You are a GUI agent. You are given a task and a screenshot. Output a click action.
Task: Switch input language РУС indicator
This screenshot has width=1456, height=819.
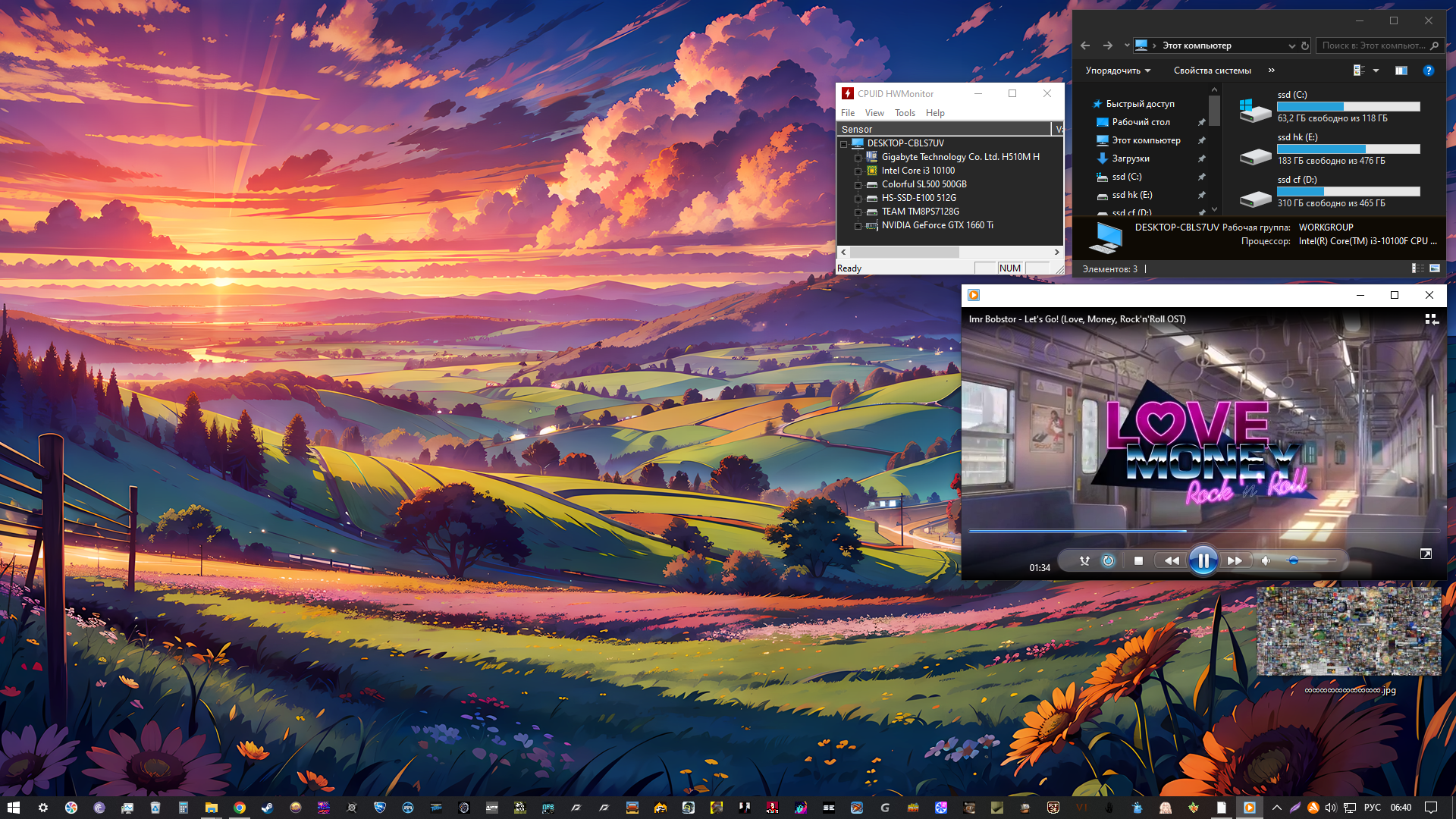point(1373,808)
